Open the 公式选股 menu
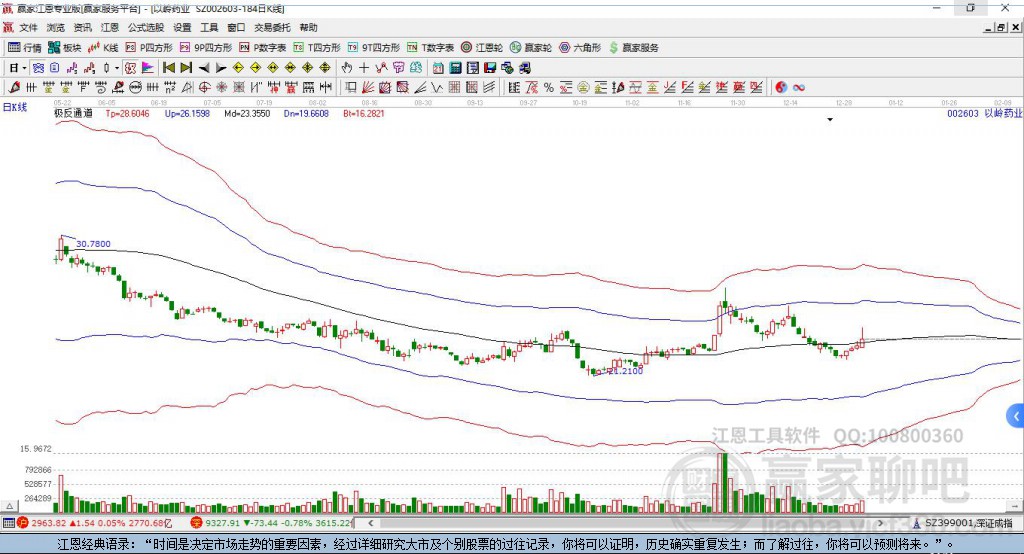The image size is (1024, 554). [x=146, y=27]
